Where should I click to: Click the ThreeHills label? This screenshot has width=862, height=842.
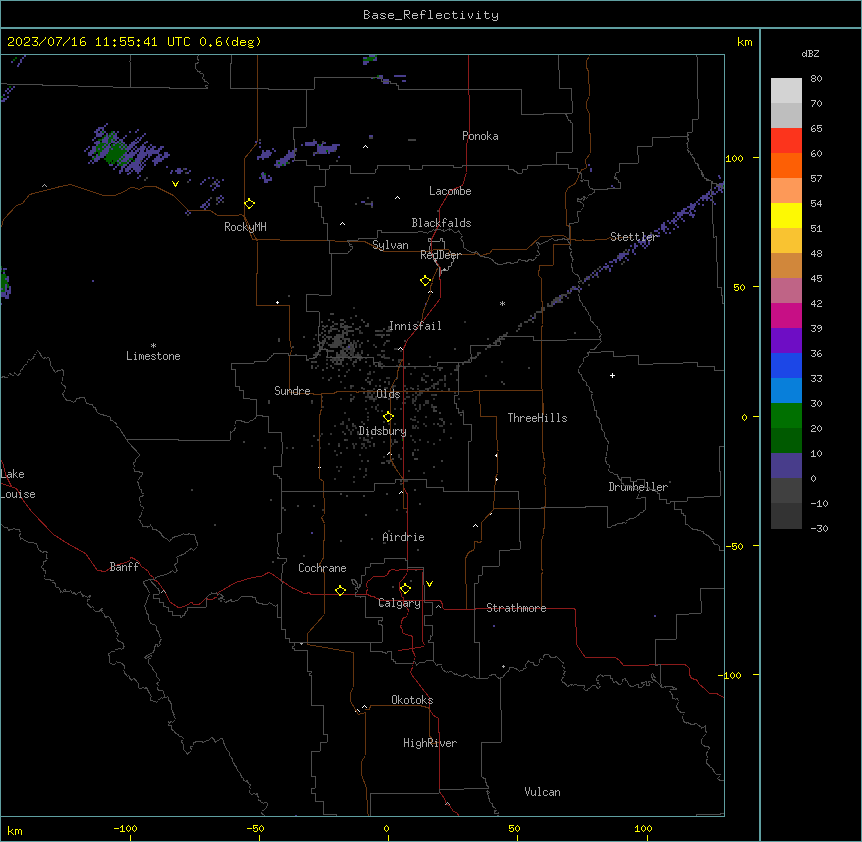[x=537, y=418]
